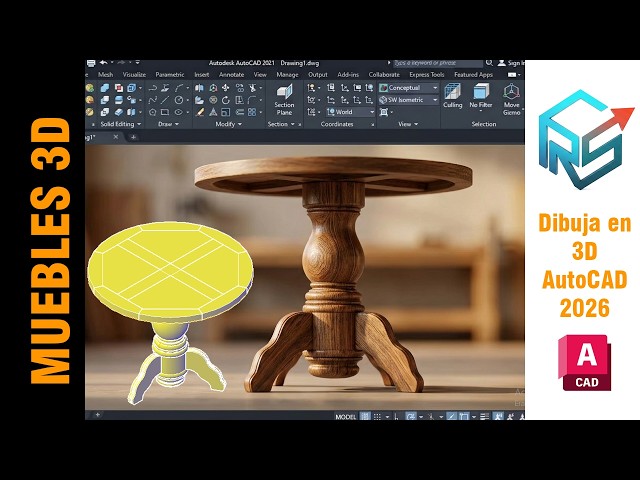Click the MODEL space button

[x=346, y=417]
